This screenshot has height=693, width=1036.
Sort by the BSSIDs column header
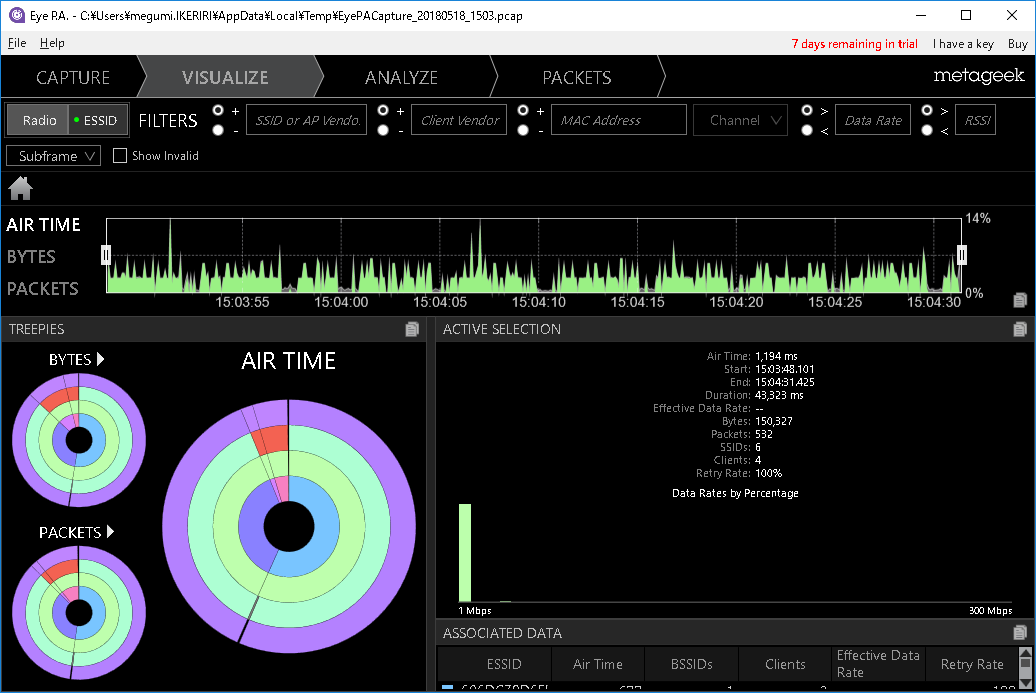click(691, 664)
